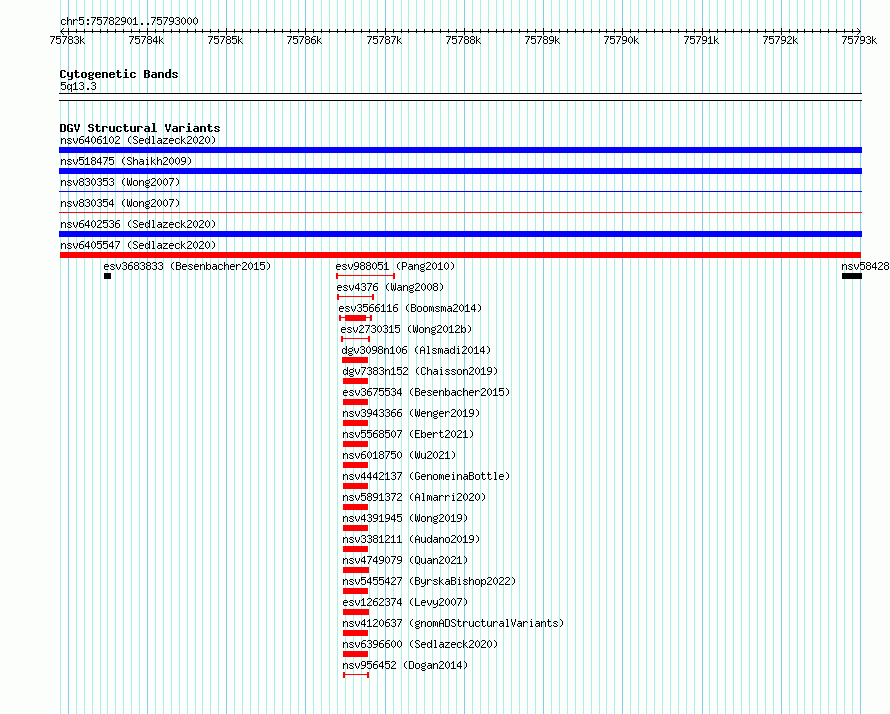Click chr5:75782901..75793000 region label
The image size is (890, 714).
tap(129, 21)
